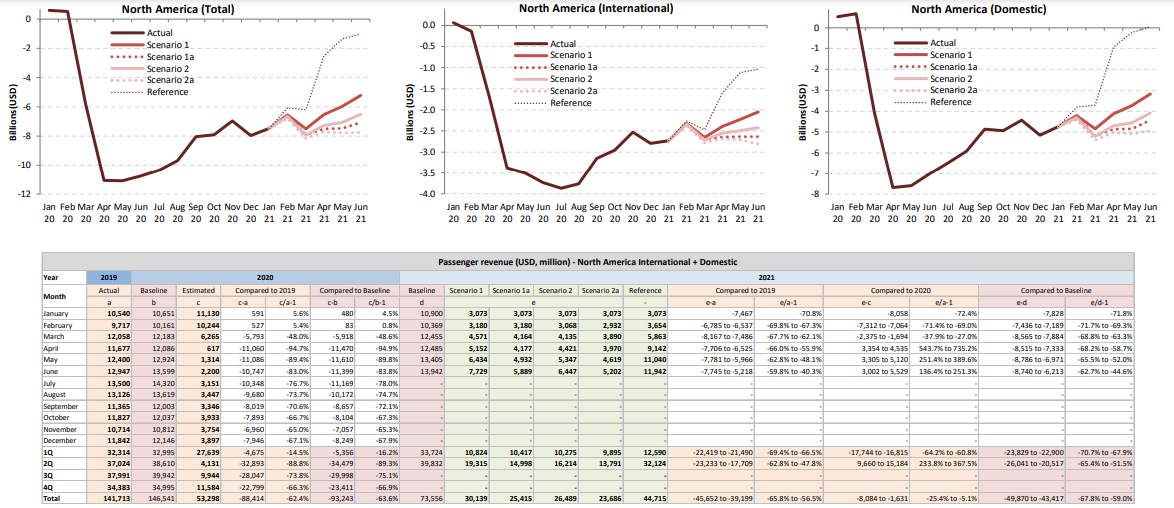Click the 'Scenario 1a' column header in table
Screen dimensions: 1174x508
511,290
